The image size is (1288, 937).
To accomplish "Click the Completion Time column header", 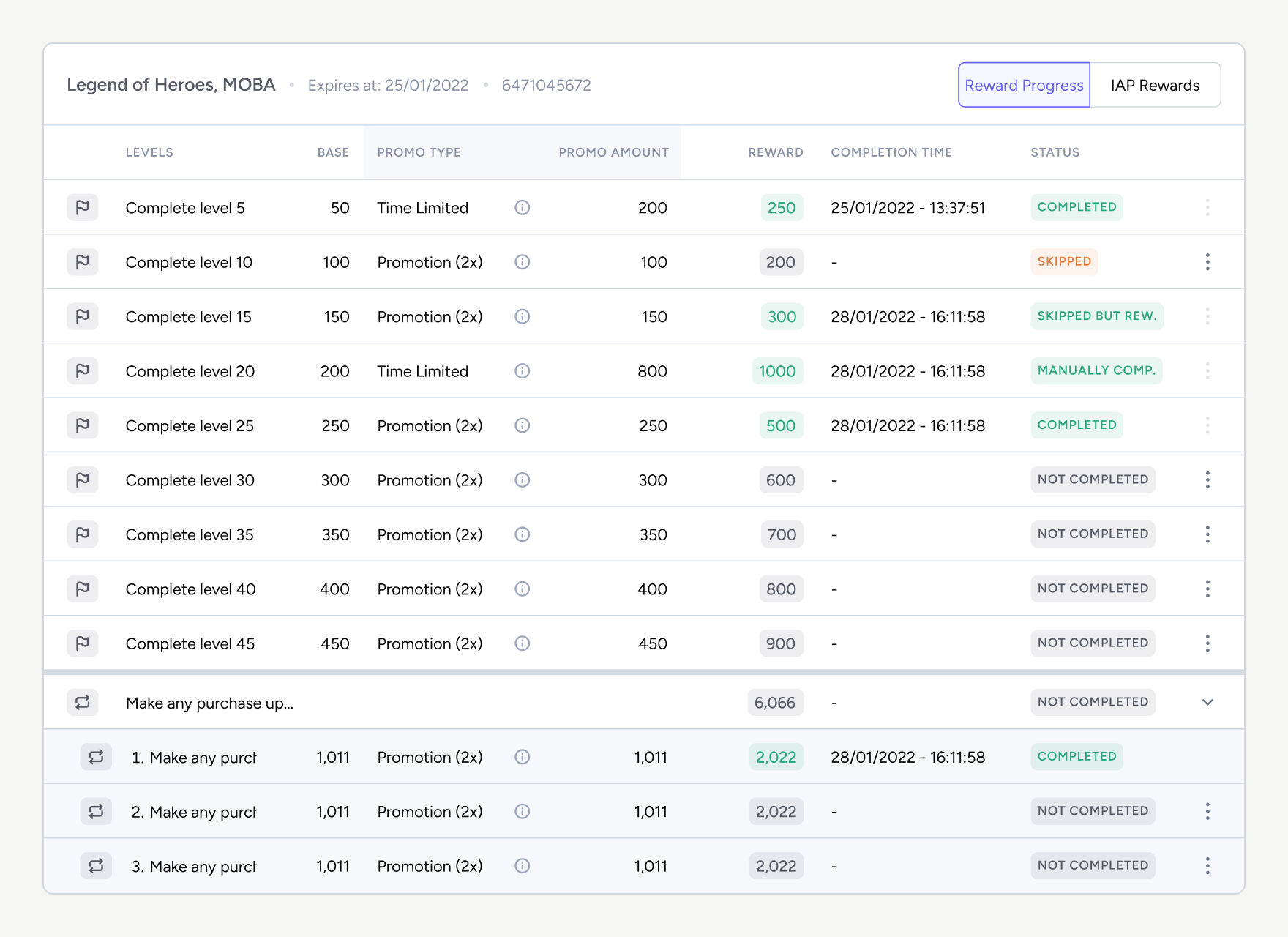I will tap(891, 152).
